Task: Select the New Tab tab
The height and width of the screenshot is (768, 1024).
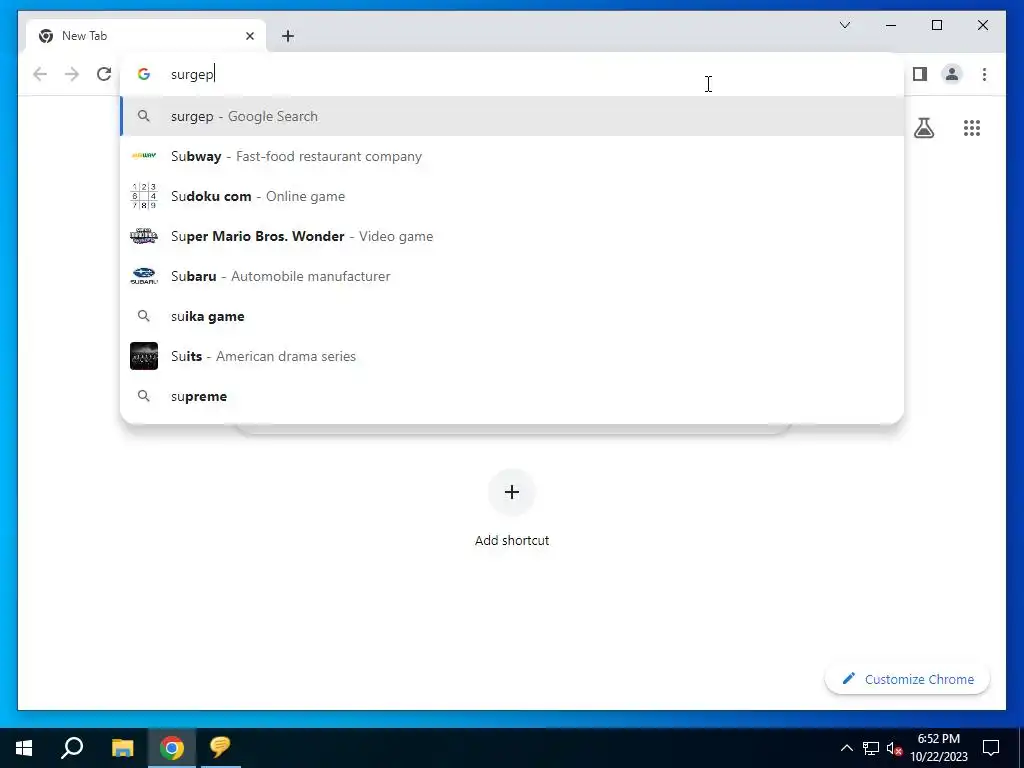Action: click(x=146, y=36)
